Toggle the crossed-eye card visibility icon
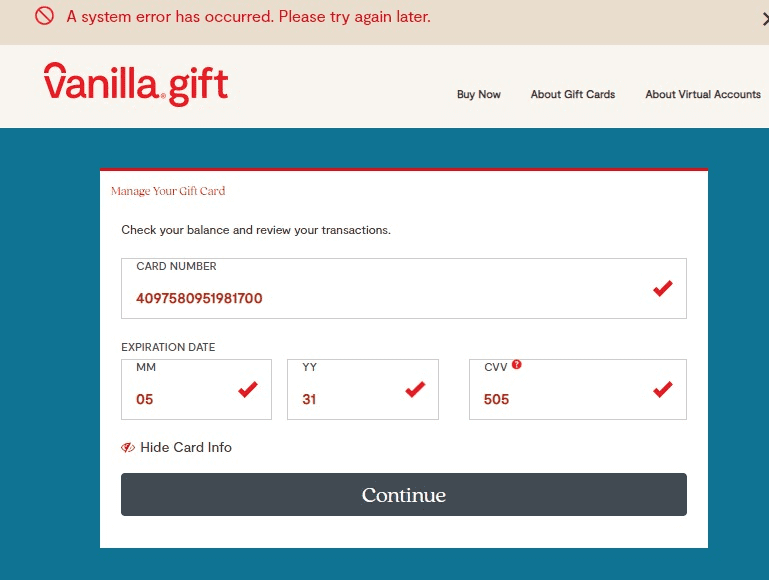The width and height of the screenshot is (769, 580). click(x=128, y=448)
